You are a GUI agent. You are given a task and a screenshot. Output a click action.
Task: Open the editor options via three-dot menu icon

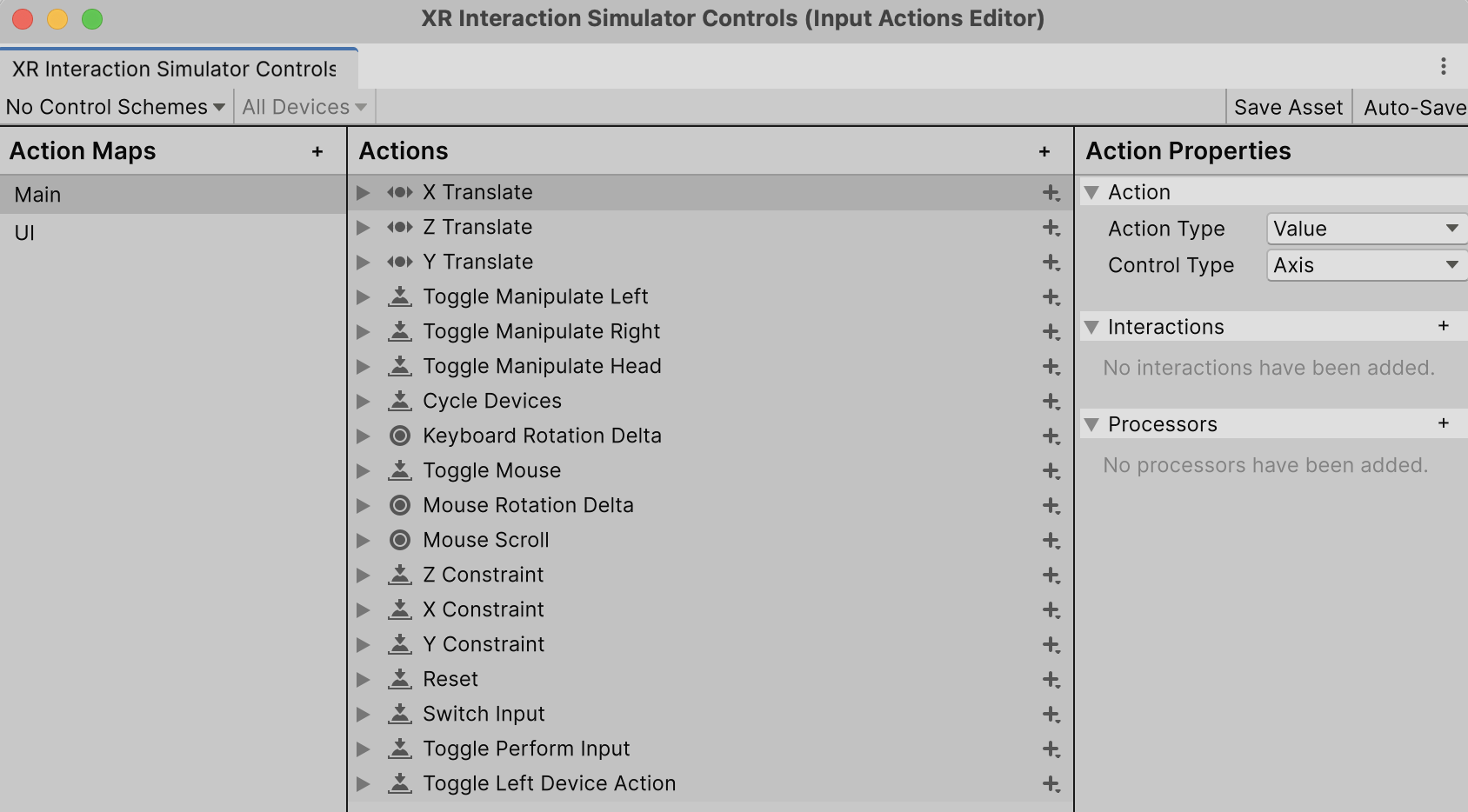(x=1445, y=66)
